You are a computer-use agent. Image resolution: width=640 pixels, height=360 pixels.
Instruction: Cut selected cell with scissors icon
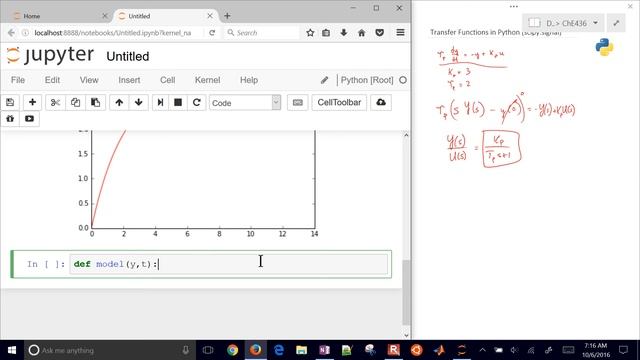coord(56,102)
